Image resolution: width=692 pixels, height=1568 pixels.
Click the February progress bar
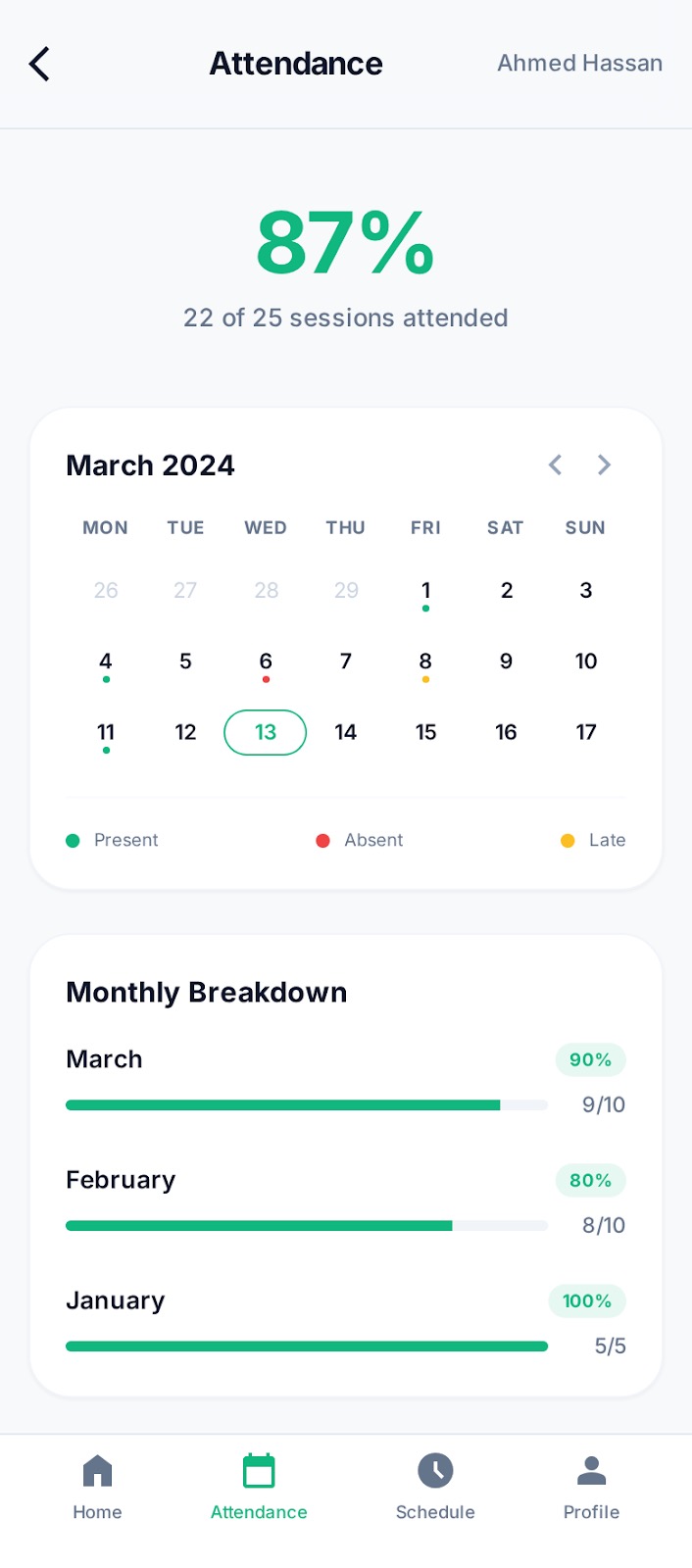306,1225
